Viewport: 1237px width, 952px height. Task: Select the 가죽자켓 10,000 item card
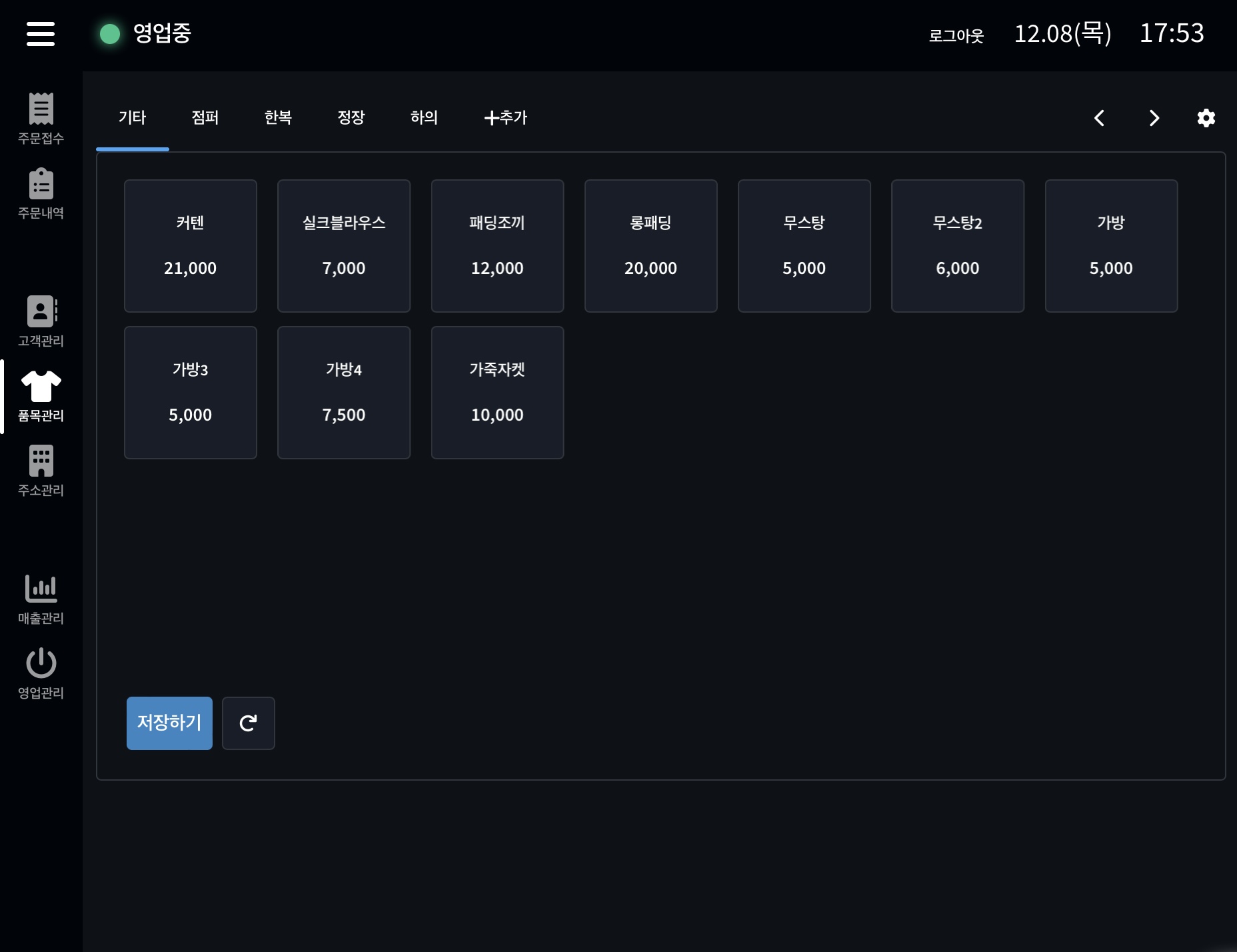point(497,393)
